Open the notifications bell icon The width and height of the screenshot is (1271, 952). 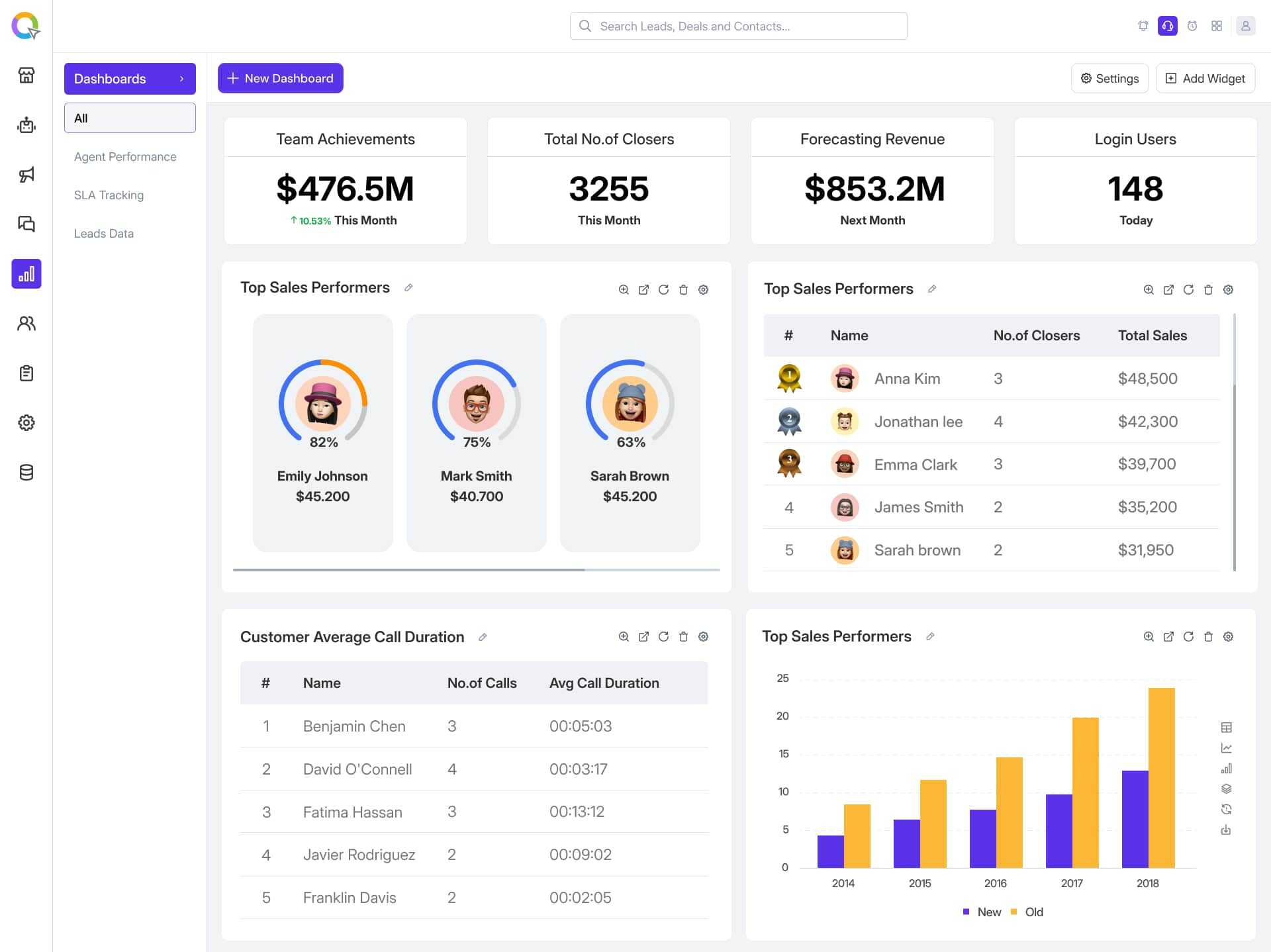click(1143, 26)
